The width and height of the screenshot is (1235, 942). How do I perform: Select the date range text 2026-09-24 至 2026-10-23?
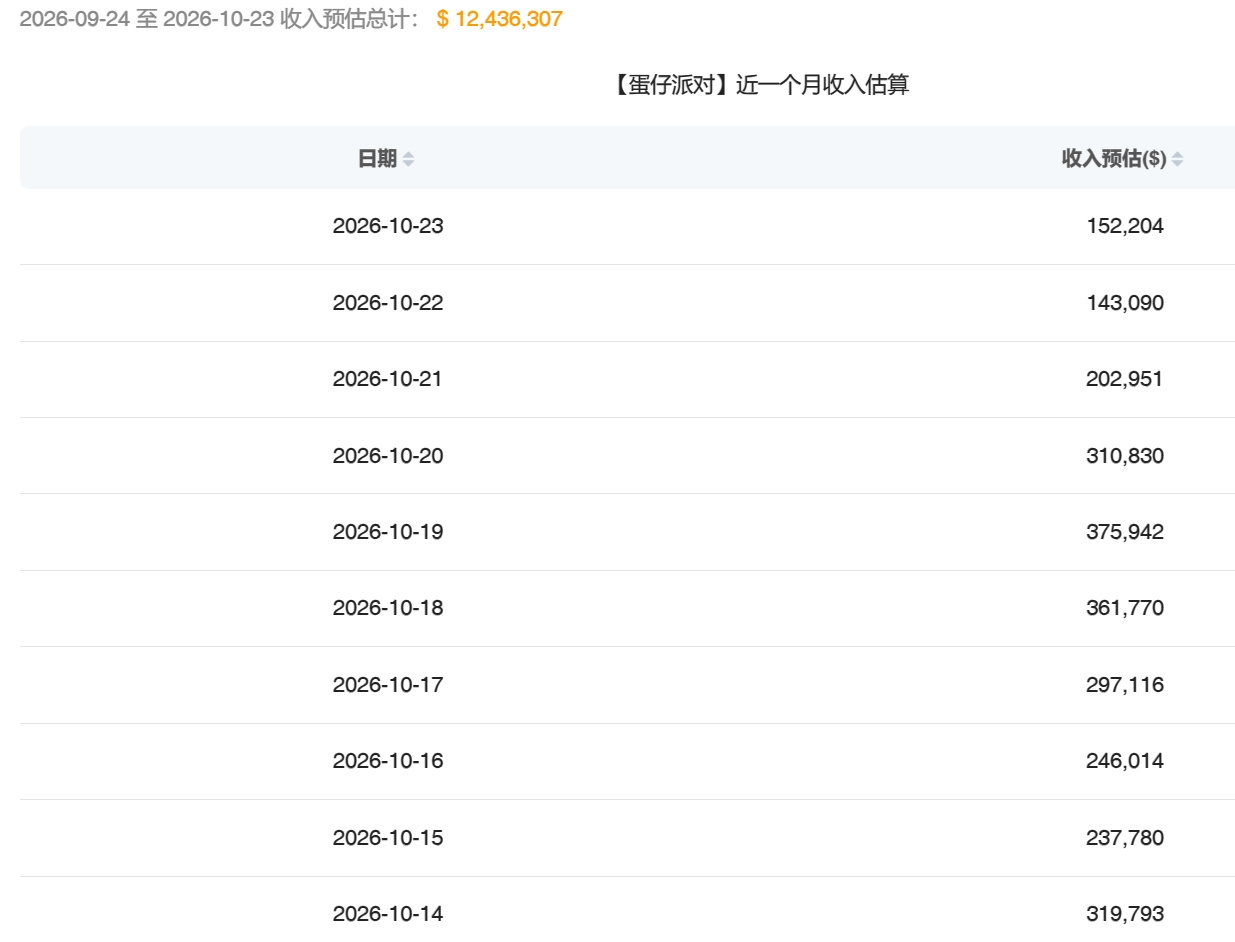[147, 19]
